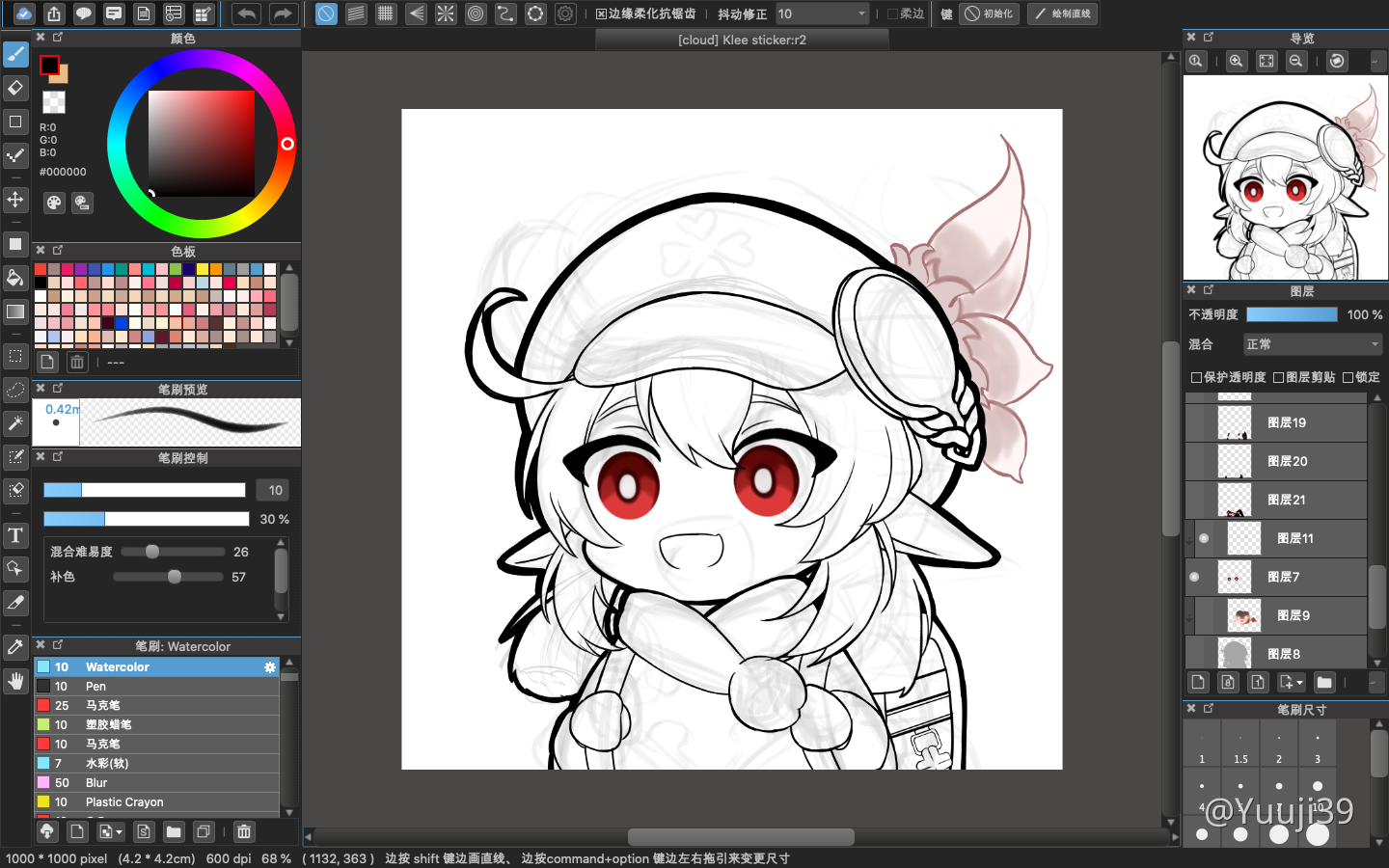Open the 混合 blend mode dropdown
The image size is (1389, 868).
[1312, 344]
